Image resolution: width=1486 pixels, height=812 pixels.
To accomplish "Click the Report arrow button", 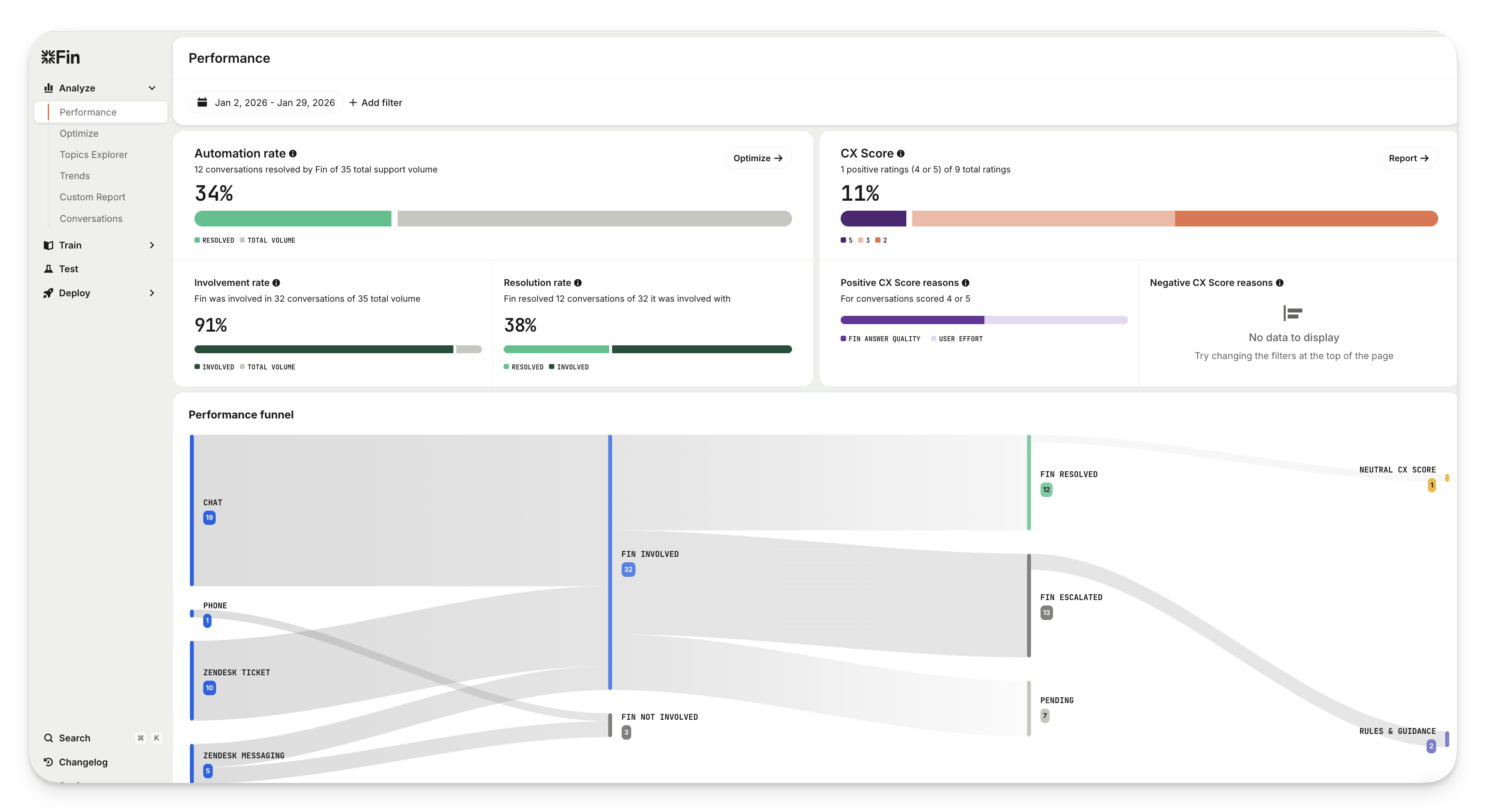I will pos(1408,158).
